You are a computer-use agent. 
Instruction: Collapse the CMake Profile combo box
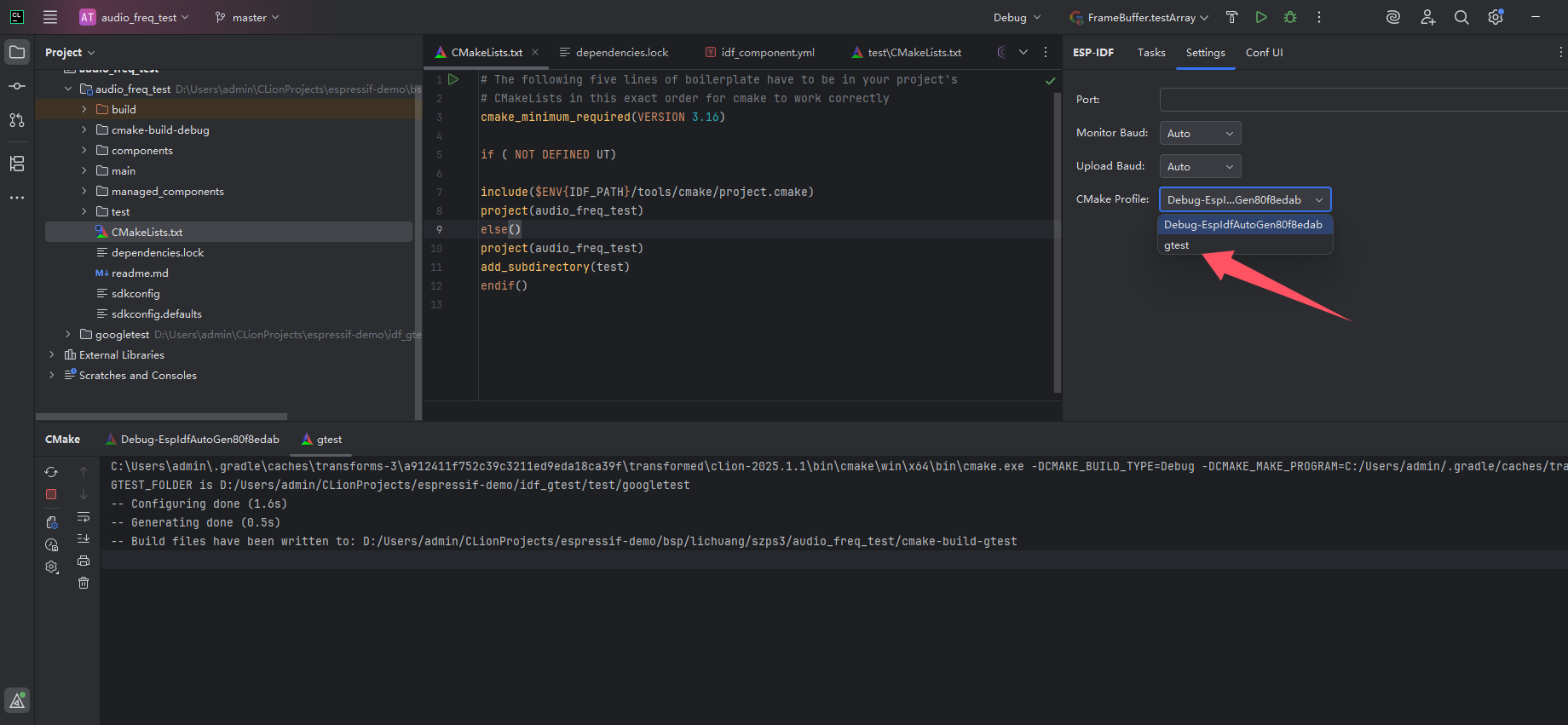(x=1245, y=199)
